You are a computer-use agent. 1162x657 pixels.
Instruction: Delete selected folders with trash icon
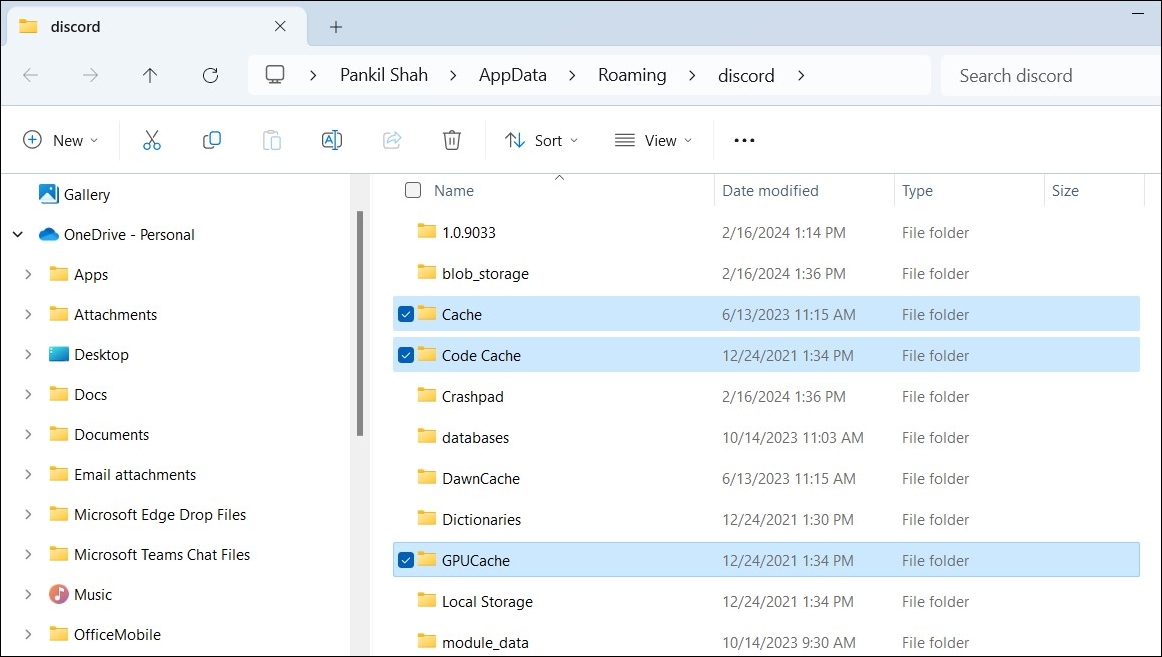(x=451, y=140)
